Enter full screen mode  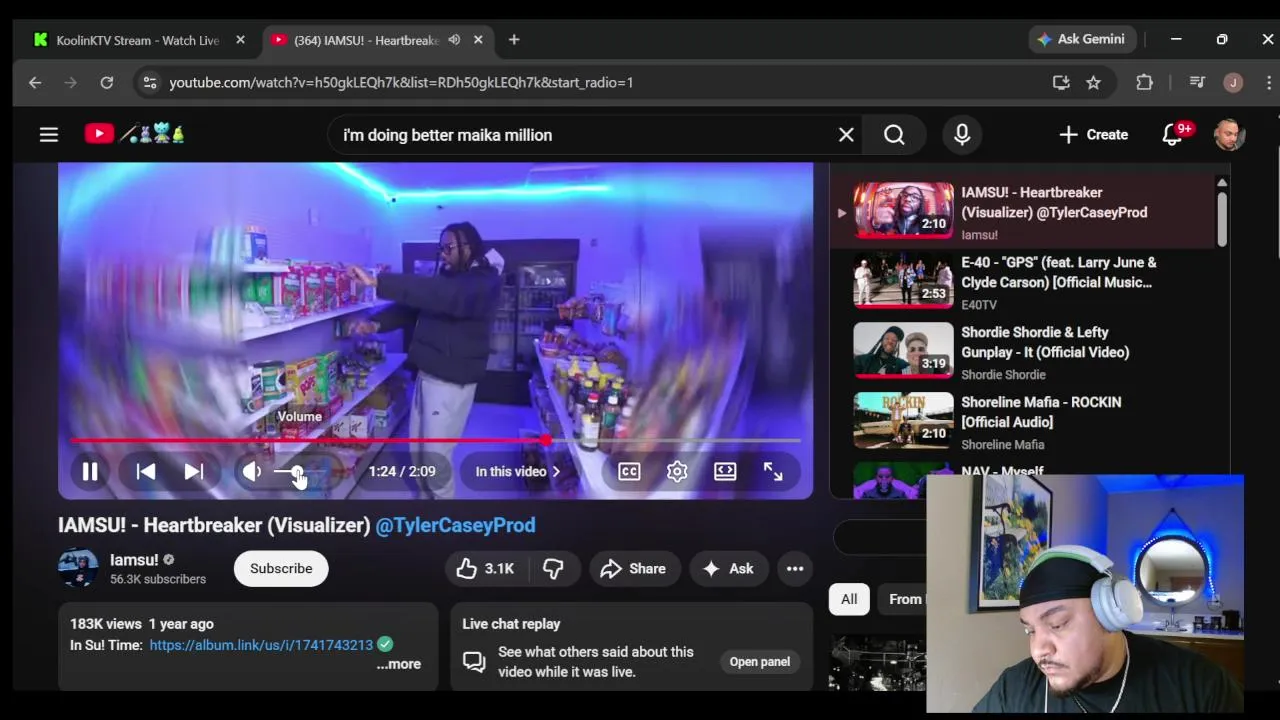pos(773,472)
